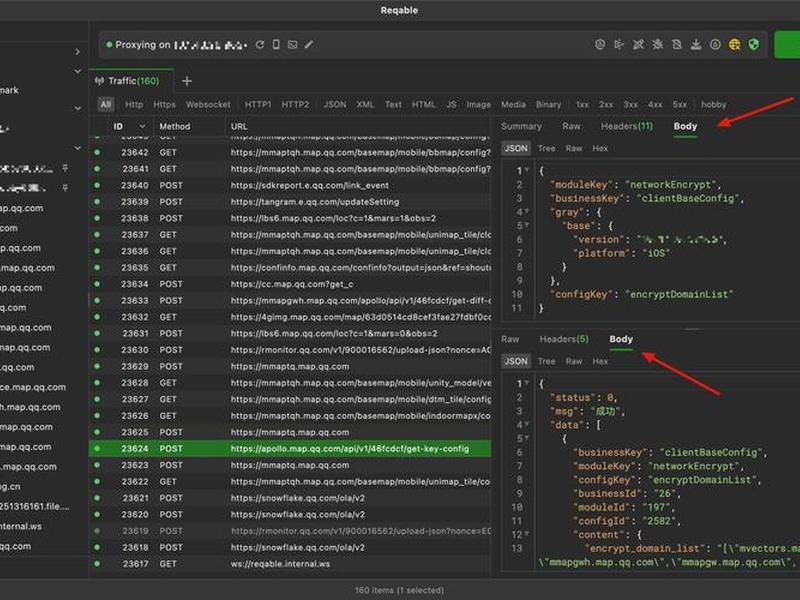This screenshot has width=800, height=600.
Task: Select request 23624 get-key-config row
Action: pyautogui.click(x=290, y=448)
